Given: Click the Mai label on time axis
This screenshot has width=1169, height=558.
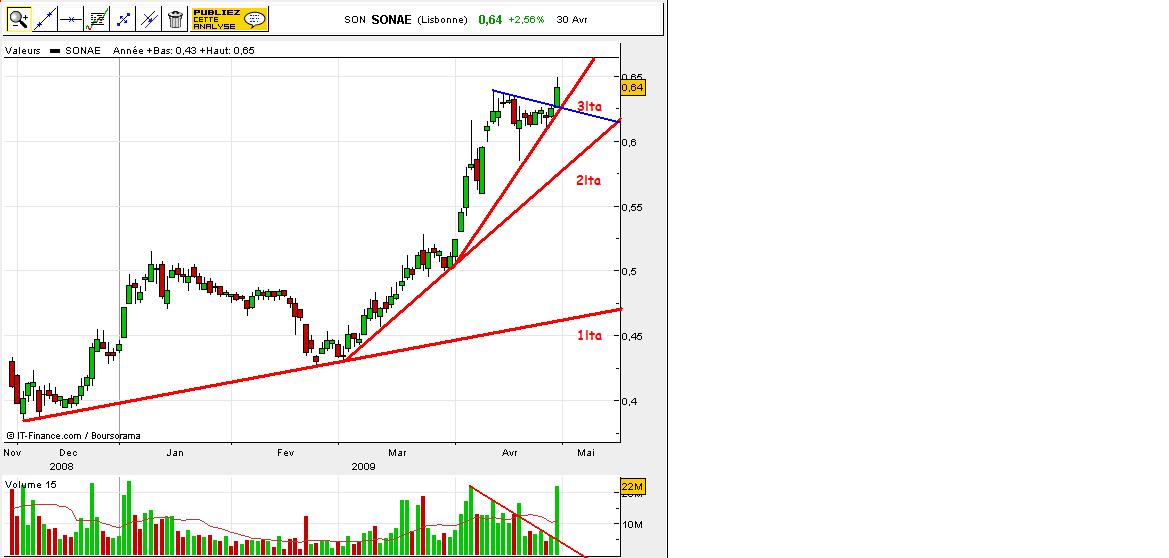Looking at the screenshot, I should coord(587,453).
